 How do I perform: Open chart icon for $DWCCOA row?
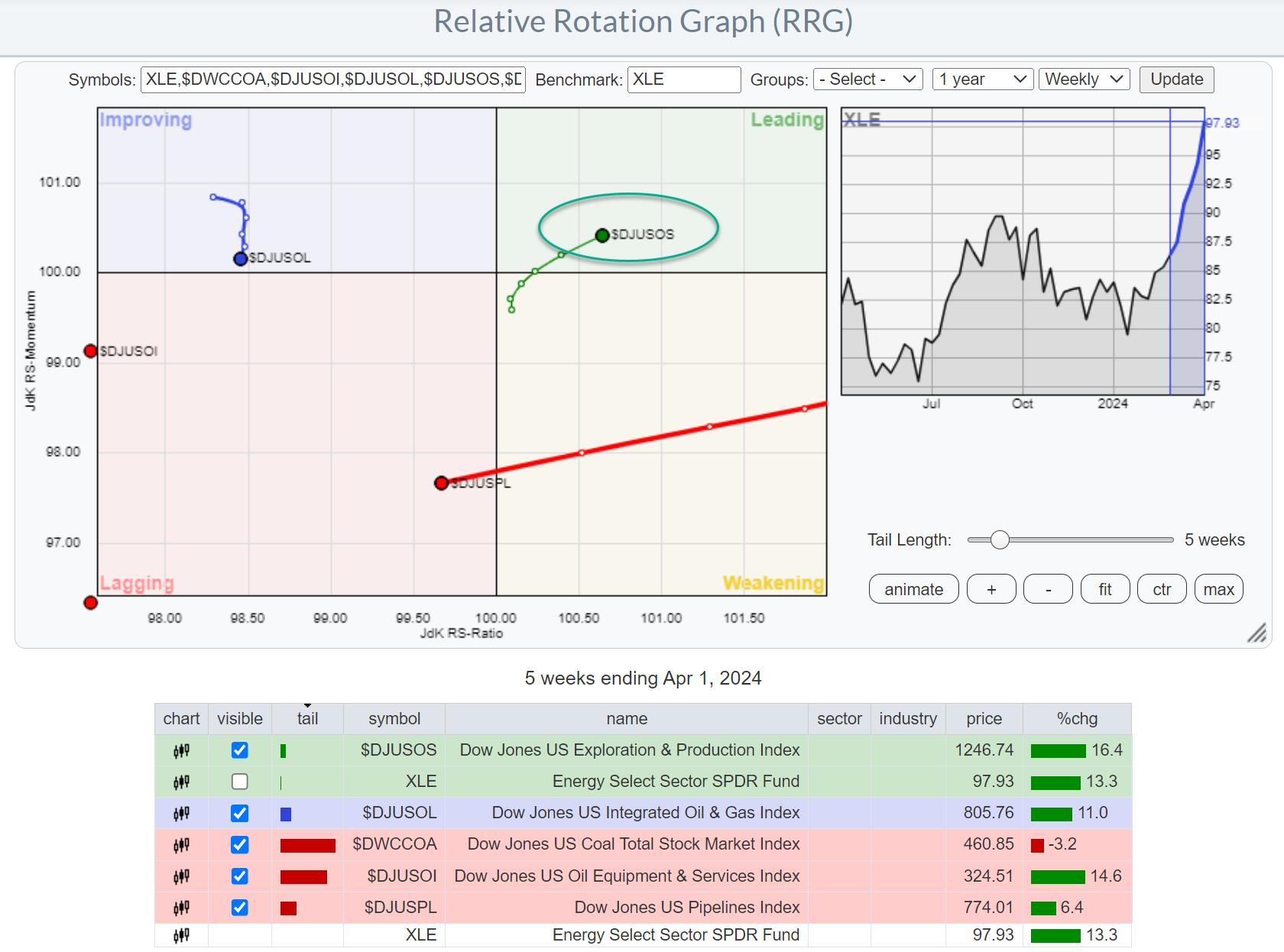tap(181, 845)
